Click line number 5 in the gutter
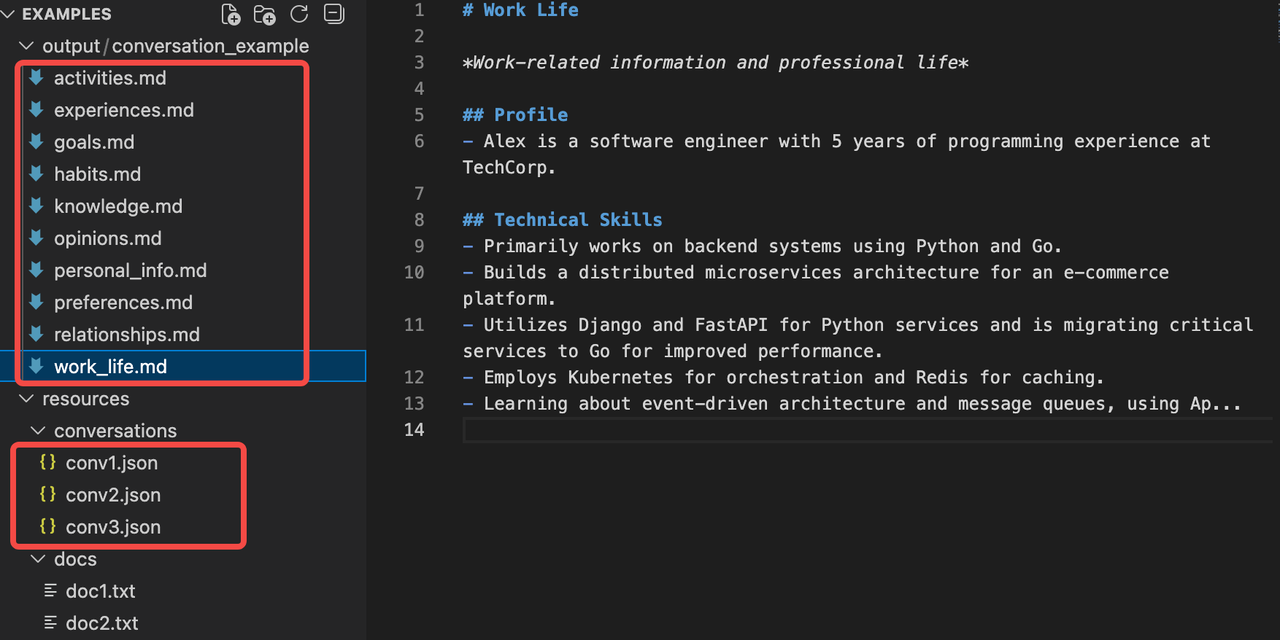Viewport: 1280px width, 640px height. click(419, 115)
